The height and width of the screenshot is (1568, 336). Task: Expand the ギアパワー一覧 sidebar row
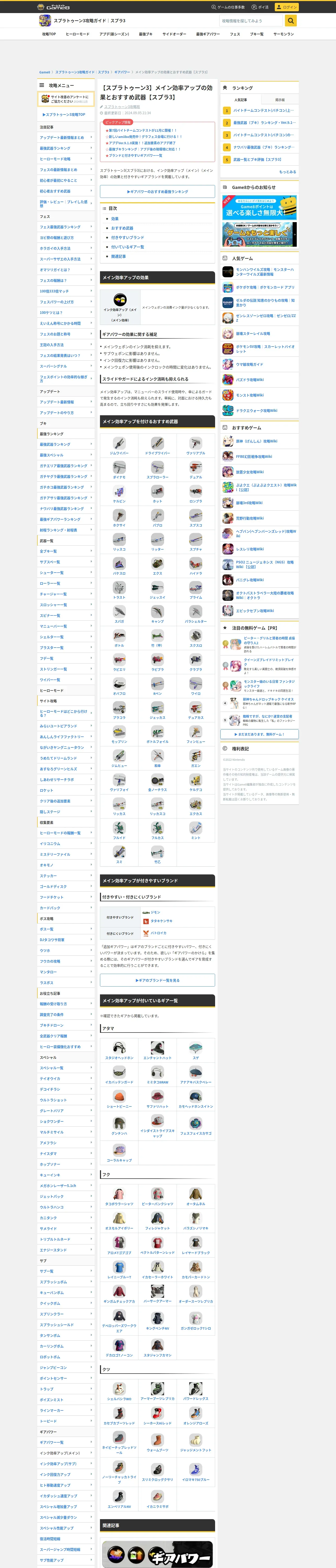point(66,1442)
